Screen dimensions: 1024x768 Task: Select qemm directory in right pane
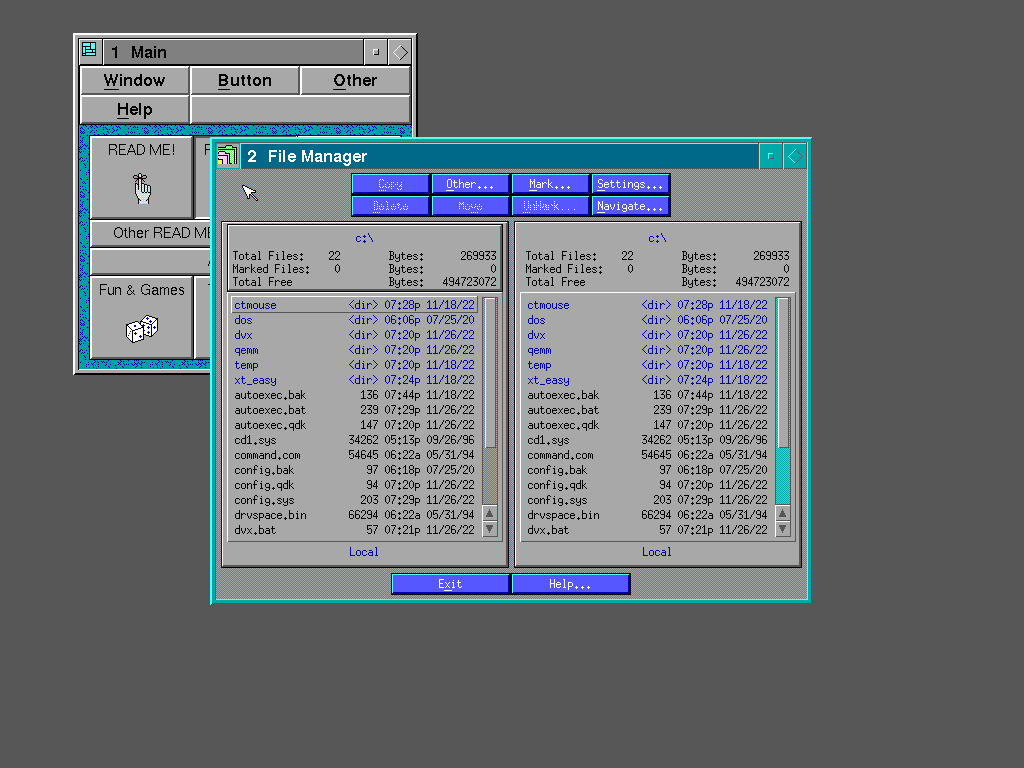point(647,350)
